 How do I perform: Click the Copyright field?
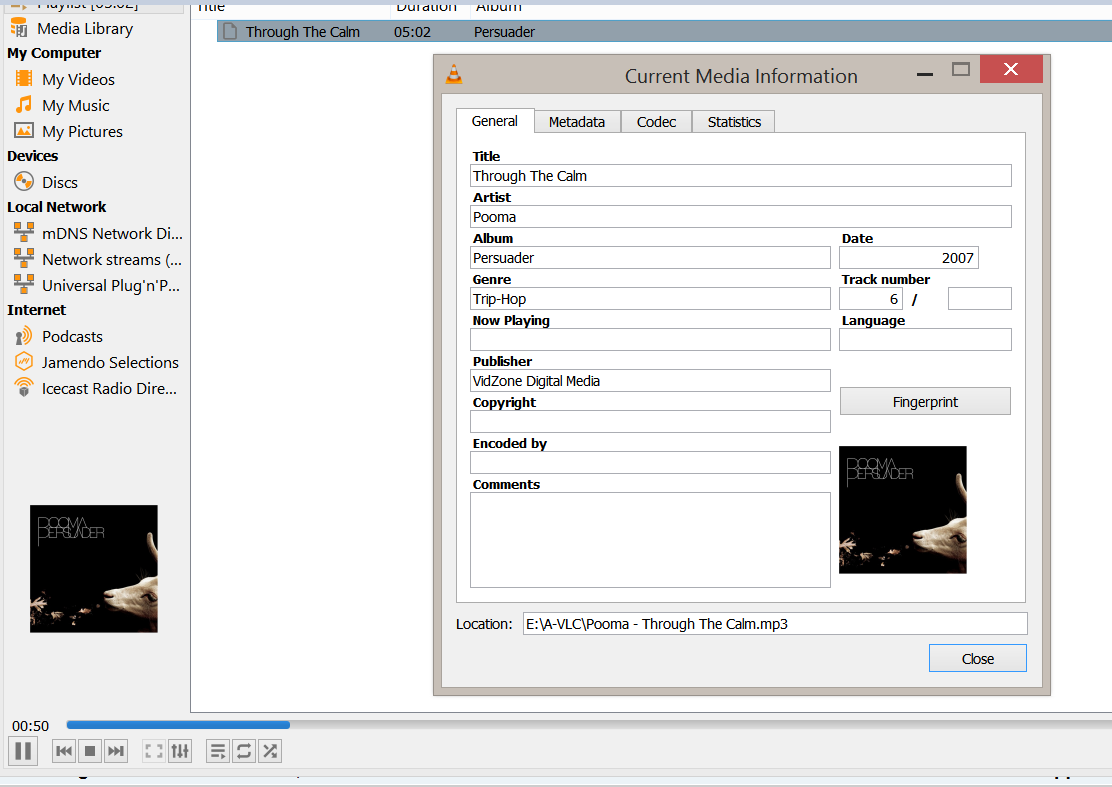[650, 422]
